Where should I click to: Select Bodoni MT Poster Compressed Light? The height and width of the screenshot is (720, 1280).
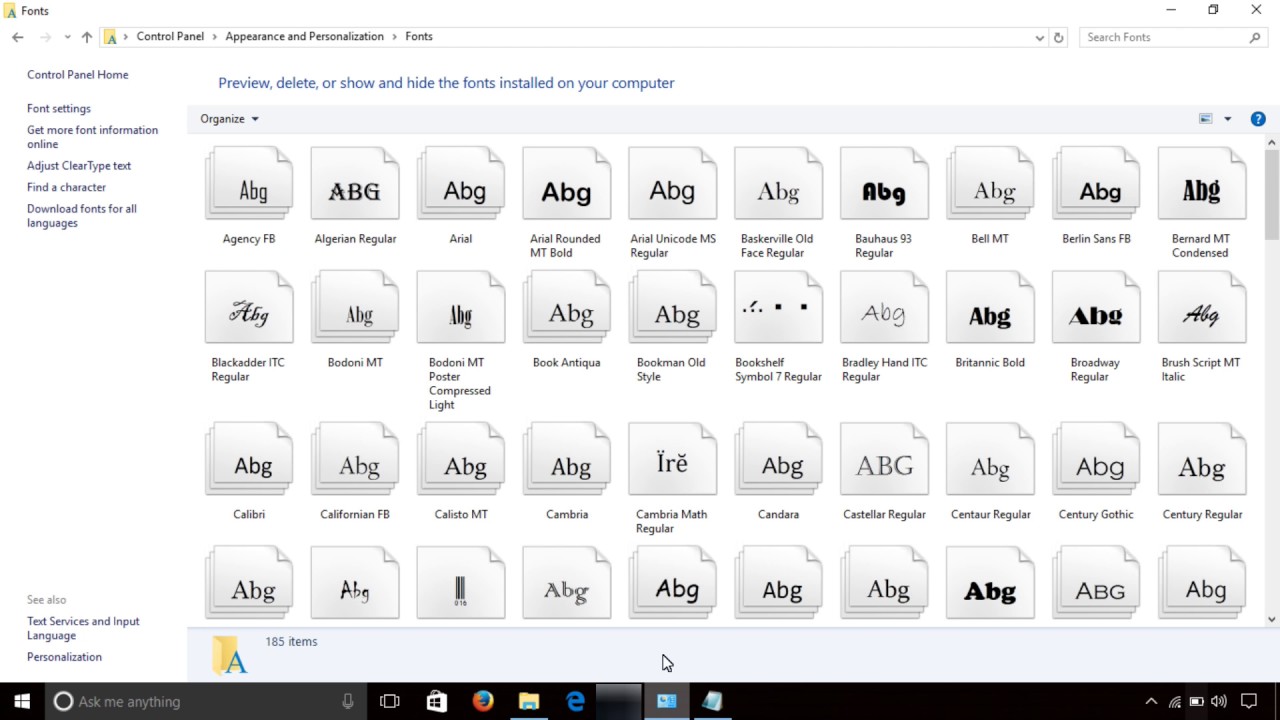click(x=461, y=307)
